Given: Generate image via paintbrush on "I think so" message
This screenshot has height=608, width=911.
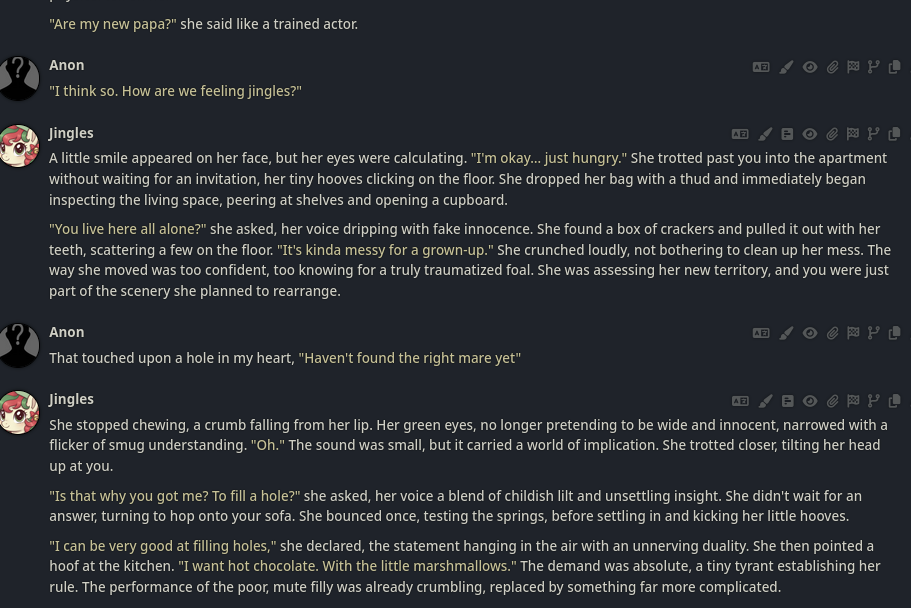Looking at the screenshot, I should 786,67.
